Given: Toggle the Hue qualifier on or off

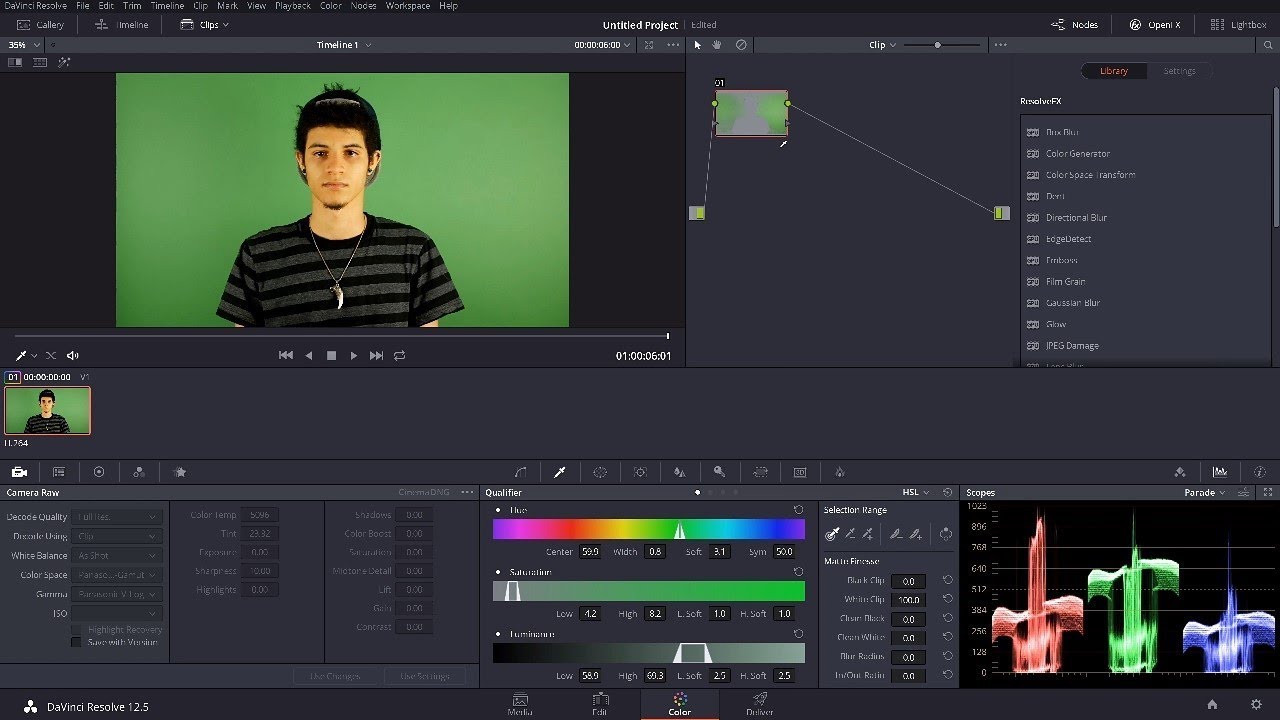Looking at the screenshot, I should 498,510.
